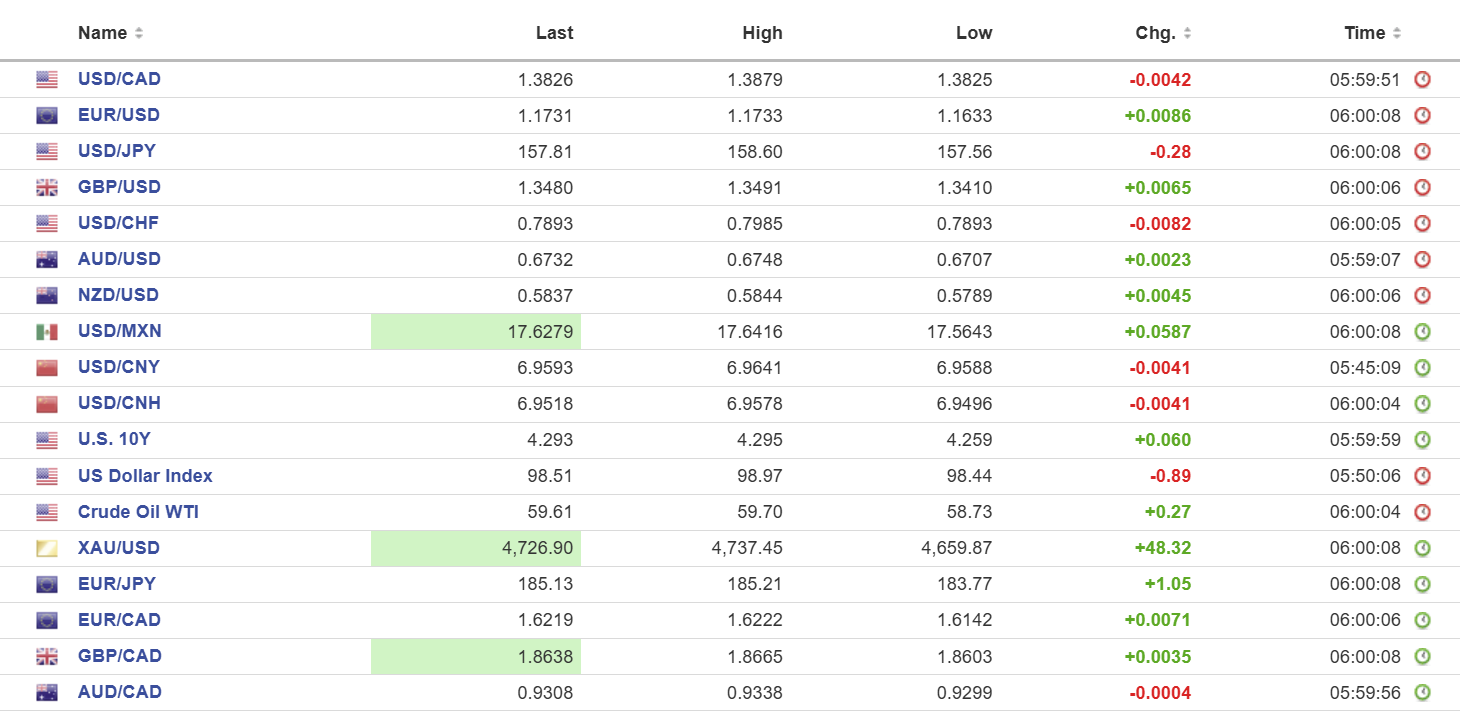
Task: Click the red clock icon in USD/CAD row
Action: (x=1422, y=79)
